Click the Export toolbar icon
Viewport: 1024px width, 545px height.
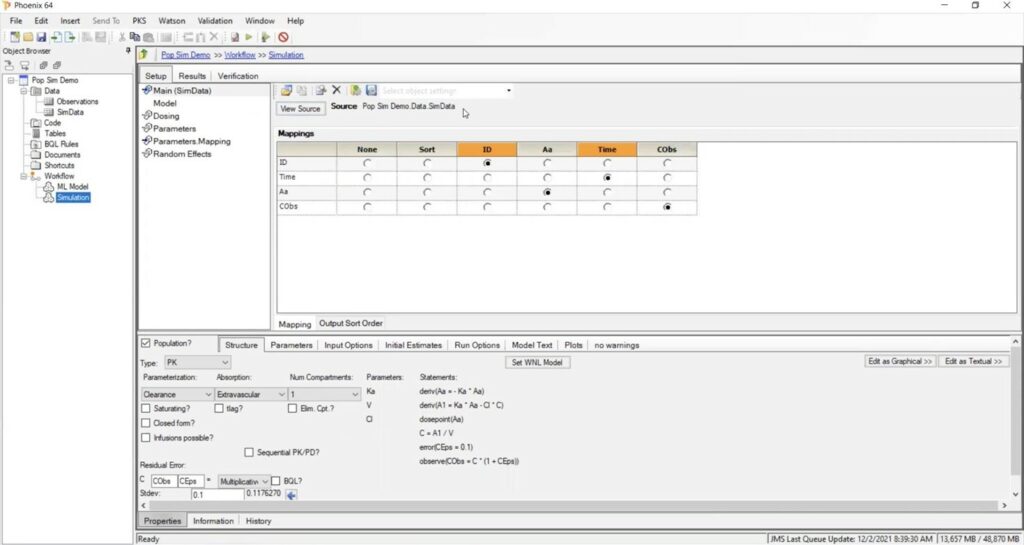point(70,37)
